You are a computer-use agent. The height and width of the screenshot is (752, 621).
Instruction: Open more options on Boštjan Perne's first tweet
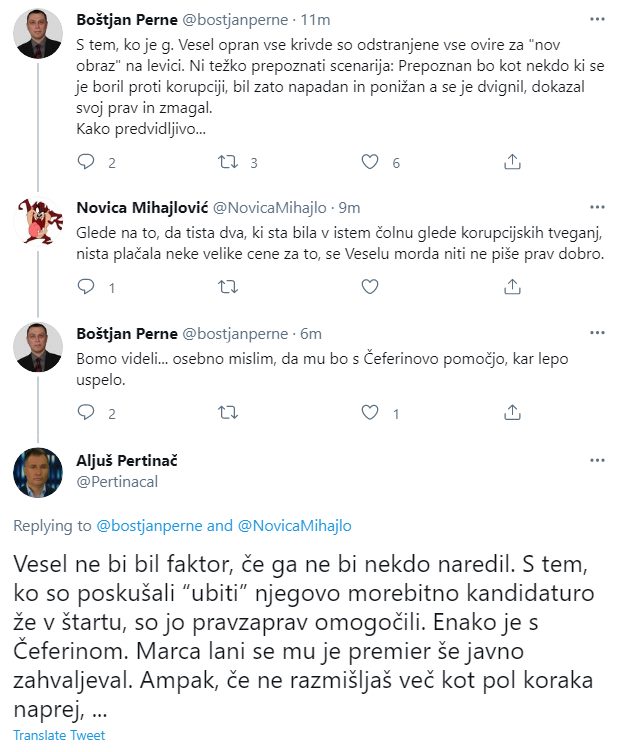(x=597, y=19)
